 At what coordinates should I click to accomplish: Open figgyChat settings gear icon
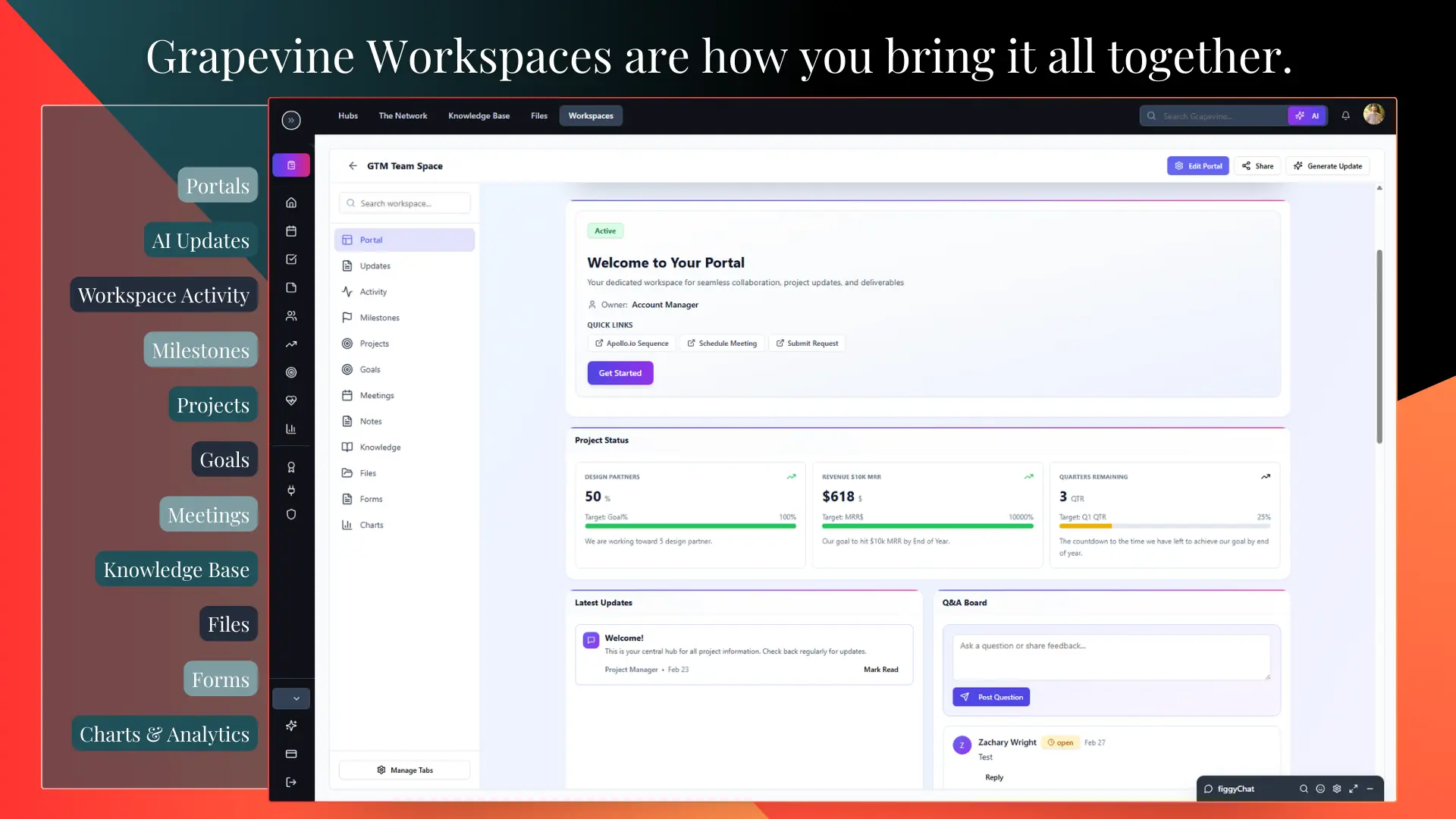[x=1337, y=789]
